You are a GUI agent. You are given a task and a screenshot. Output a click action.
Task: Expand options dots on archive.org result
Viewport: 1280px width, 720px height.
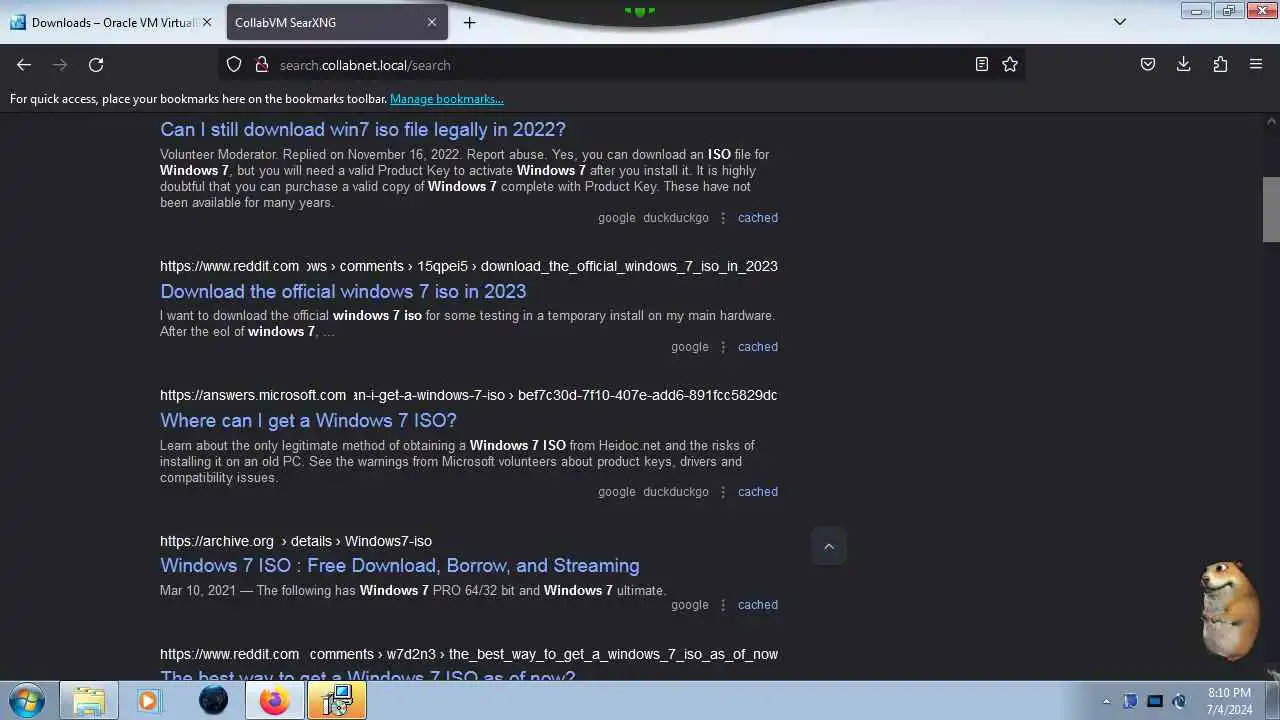pyautogui.click(x=723, y=605)
